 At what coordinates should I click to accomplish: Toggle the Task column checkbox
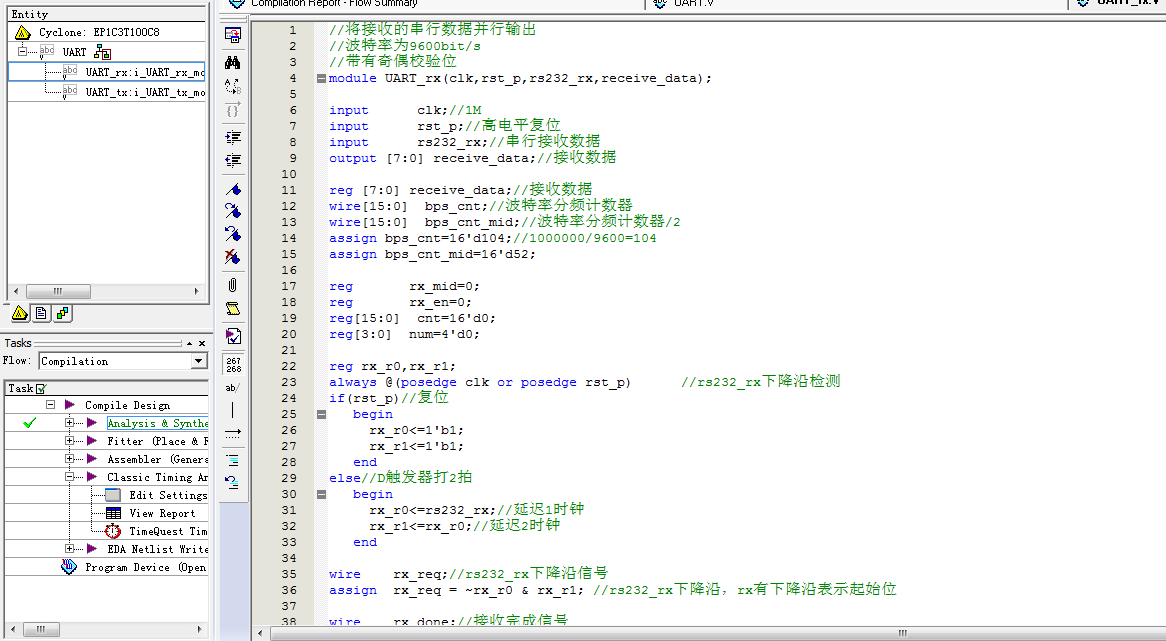pyautogui.click(x=41, y=388)
